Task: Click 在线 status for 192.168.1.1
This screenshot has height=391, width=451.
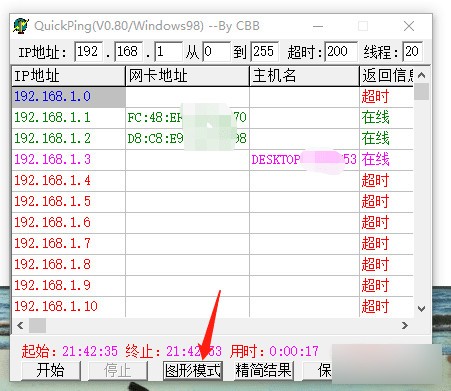Action: pyautogui.click(x=375, y=118)
